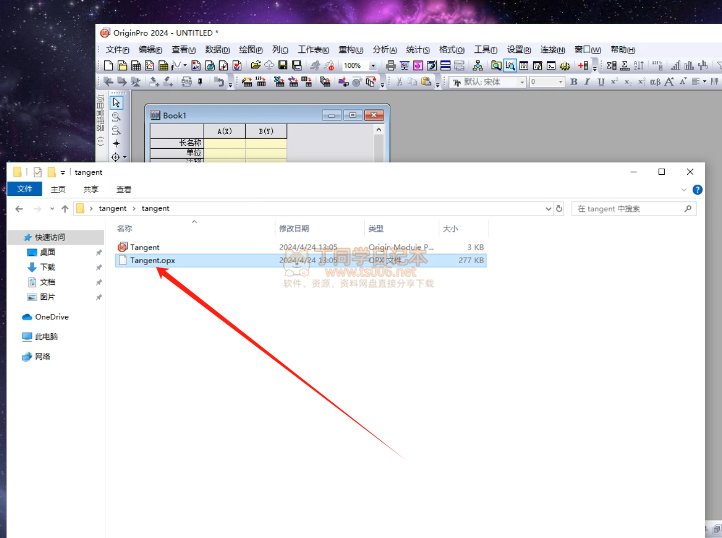The width and height of the screenshot is (722, 538).
Task: Click the up-one-level arrow in Explorer
Action: (65, 209)
